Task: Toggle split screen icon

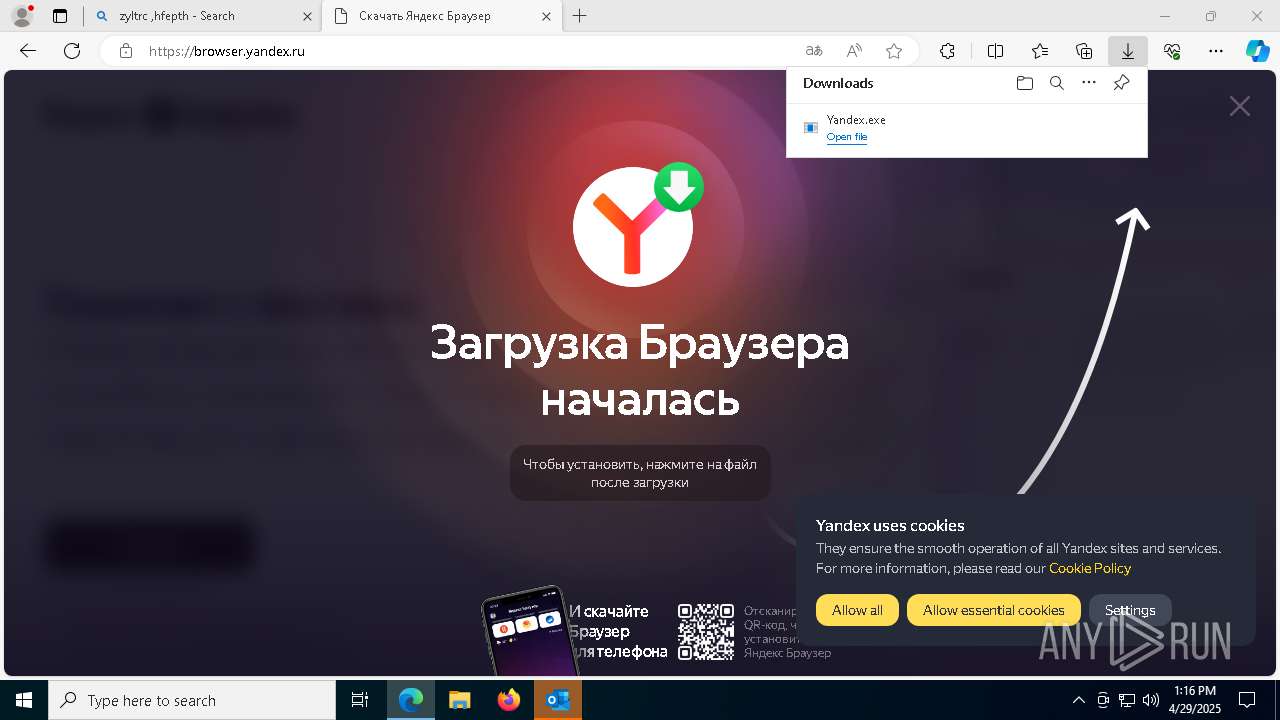Action: [x=995, y=51]
